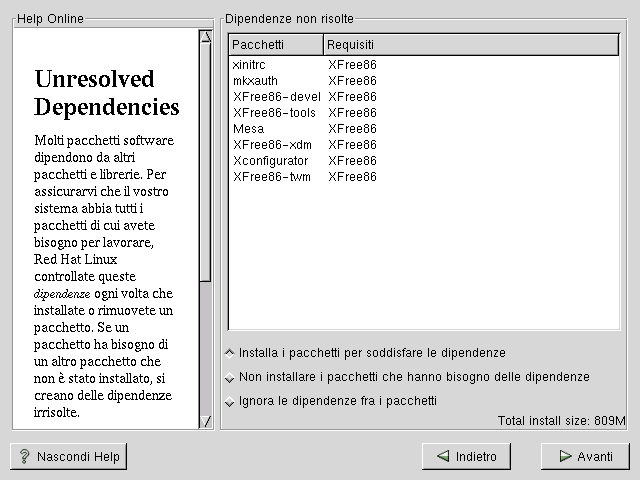
Task: Select 'Installa i pacchetti per soddisfare le dipendenze'
Action: [230, 353]
